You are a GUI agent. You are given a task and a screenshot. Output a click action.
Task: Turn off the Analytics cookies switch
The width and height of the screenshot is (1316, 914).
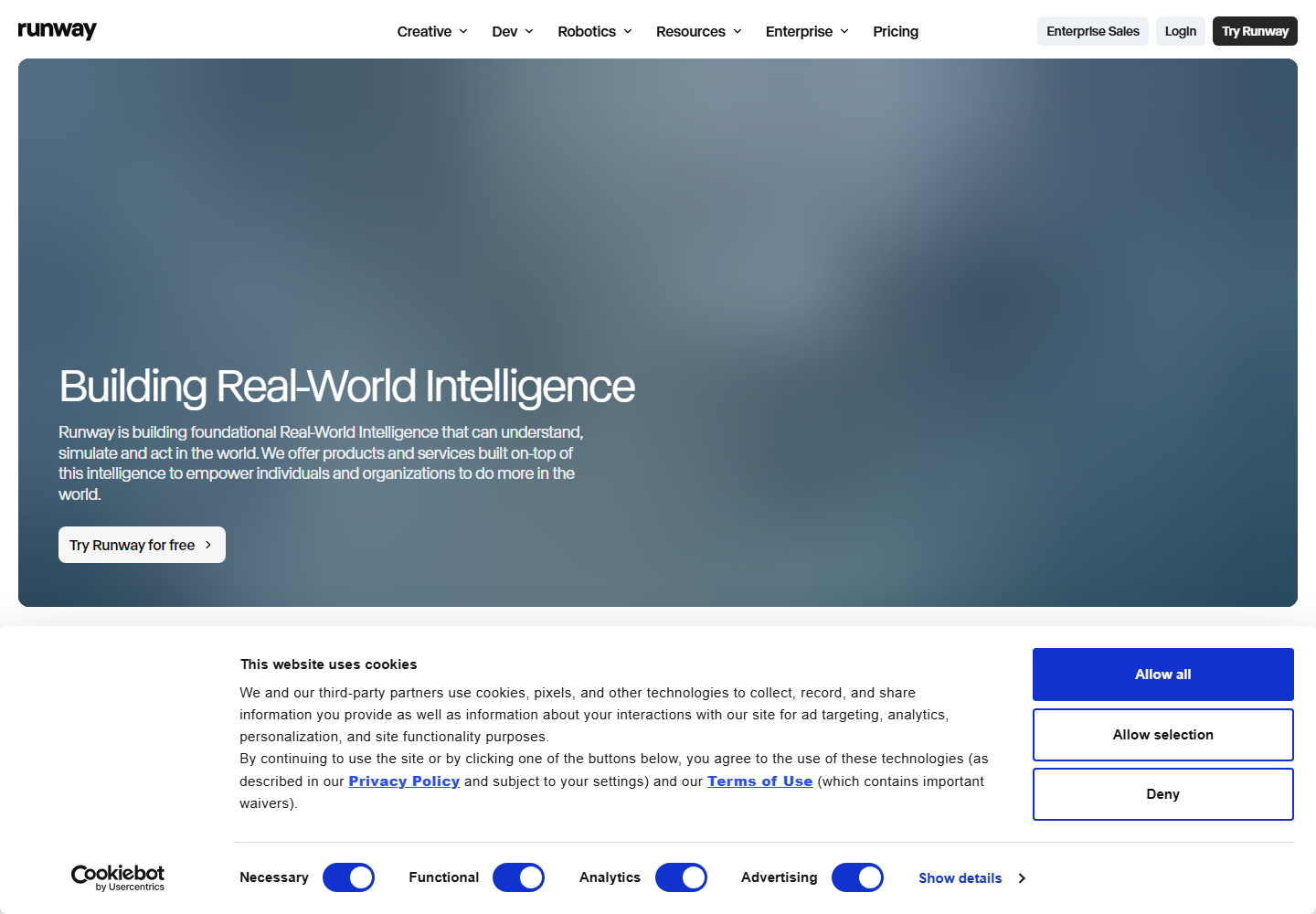click(x=681, y=877)
